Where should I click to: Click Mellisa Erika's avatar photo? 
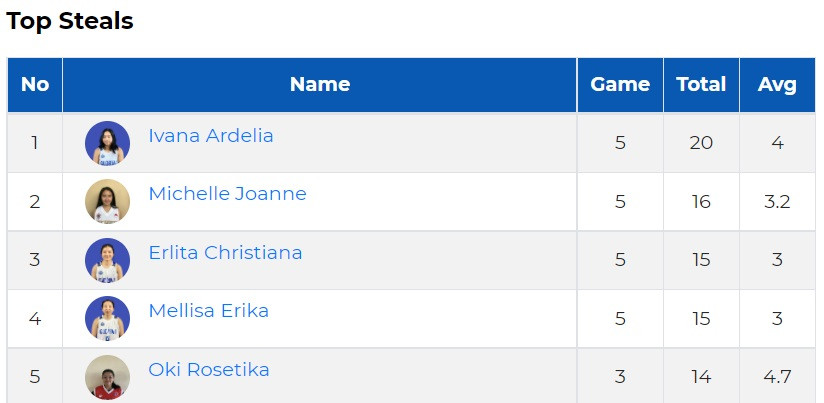tap(107, 318)
